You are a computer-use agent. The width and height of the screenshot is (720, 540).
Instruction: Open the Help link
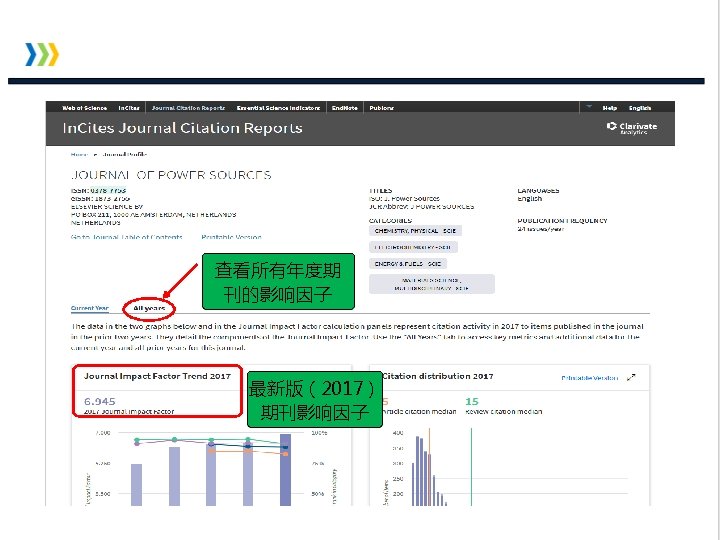[610, 108]
